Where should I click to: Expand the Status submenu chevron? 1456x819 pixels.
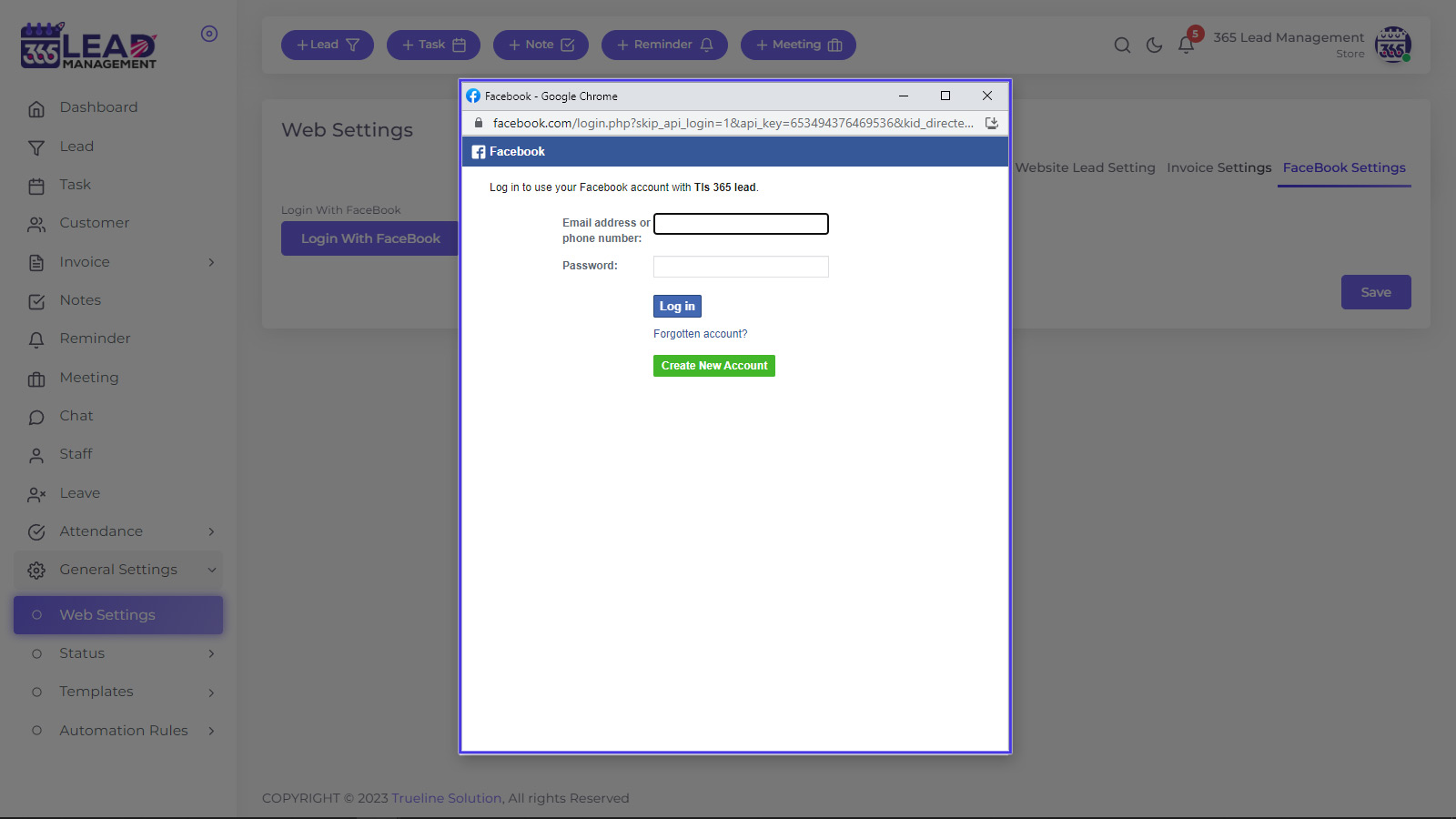coord(211,653)
